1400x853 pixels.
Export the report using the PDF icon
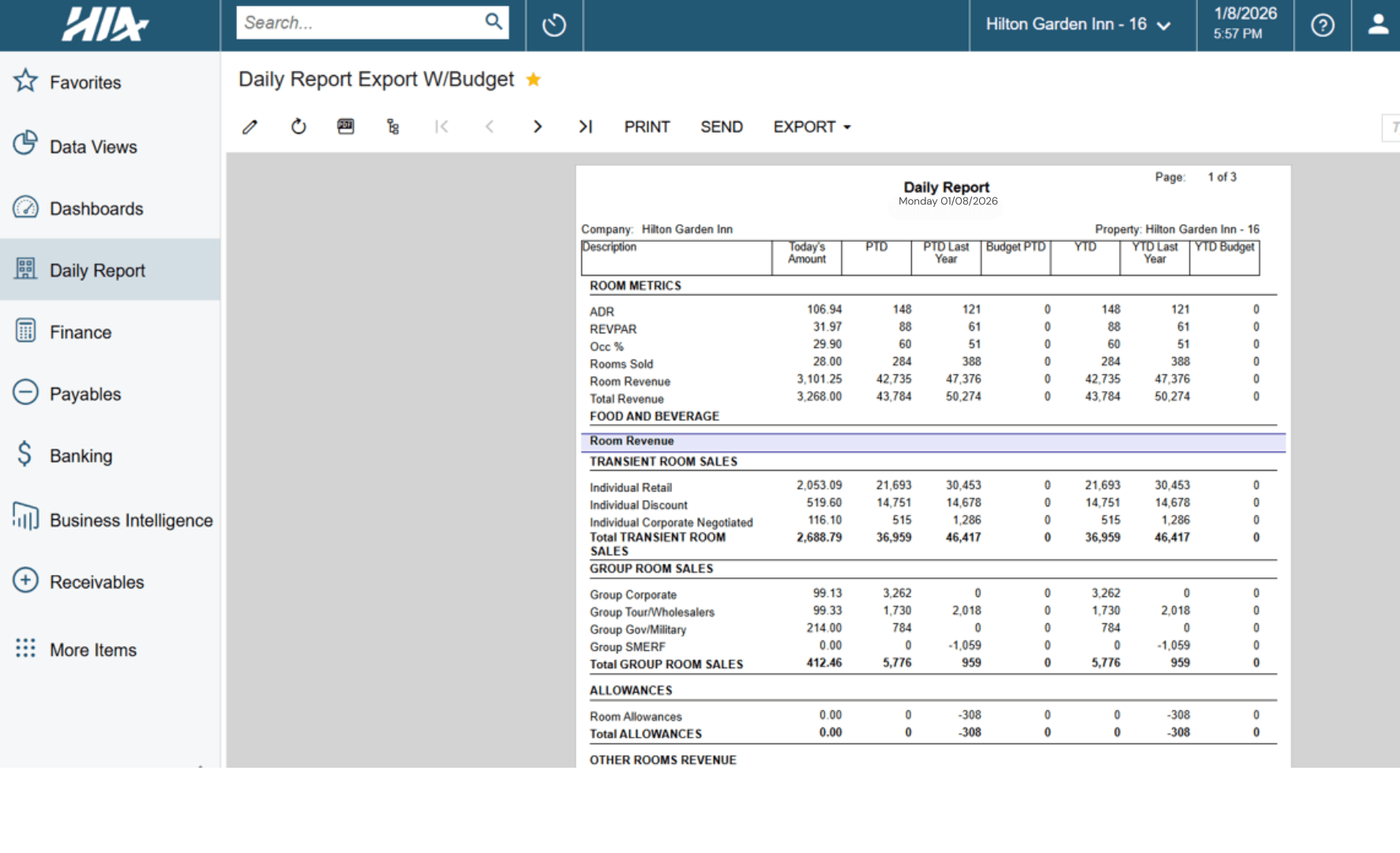point(345,126)
